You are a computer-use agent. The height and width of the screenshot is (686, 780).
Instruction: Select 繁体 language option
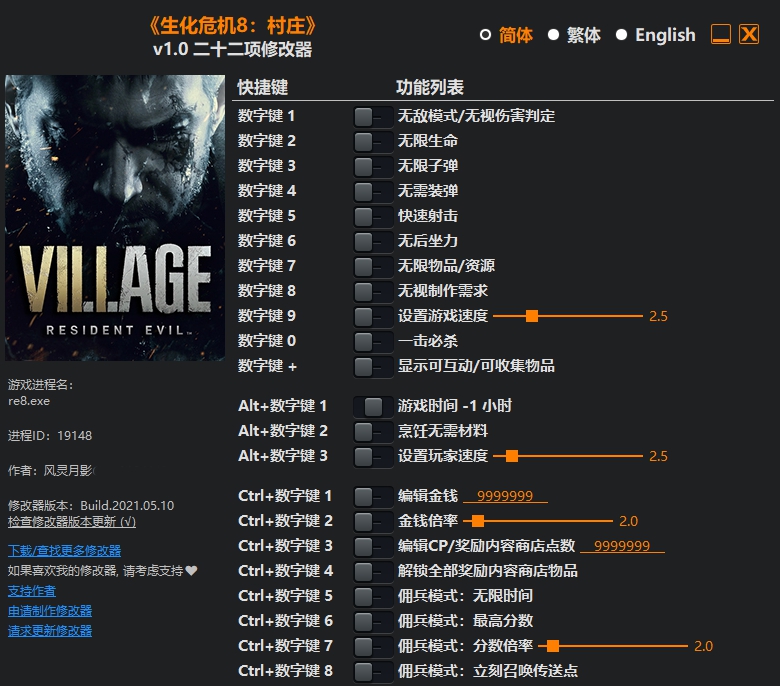tap(575, 35)
